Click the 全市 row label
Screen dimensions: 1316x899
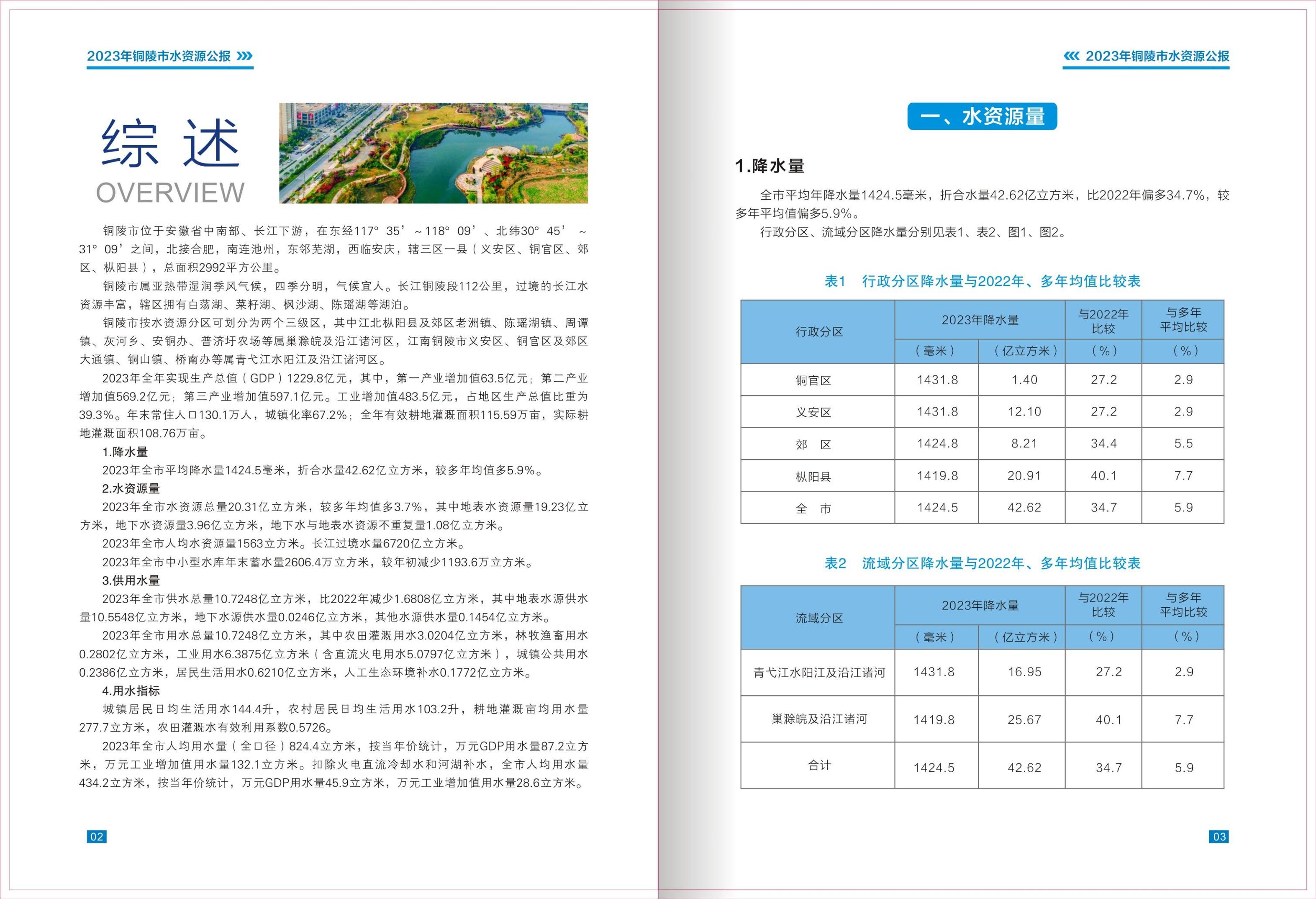[x=813, y=509]
